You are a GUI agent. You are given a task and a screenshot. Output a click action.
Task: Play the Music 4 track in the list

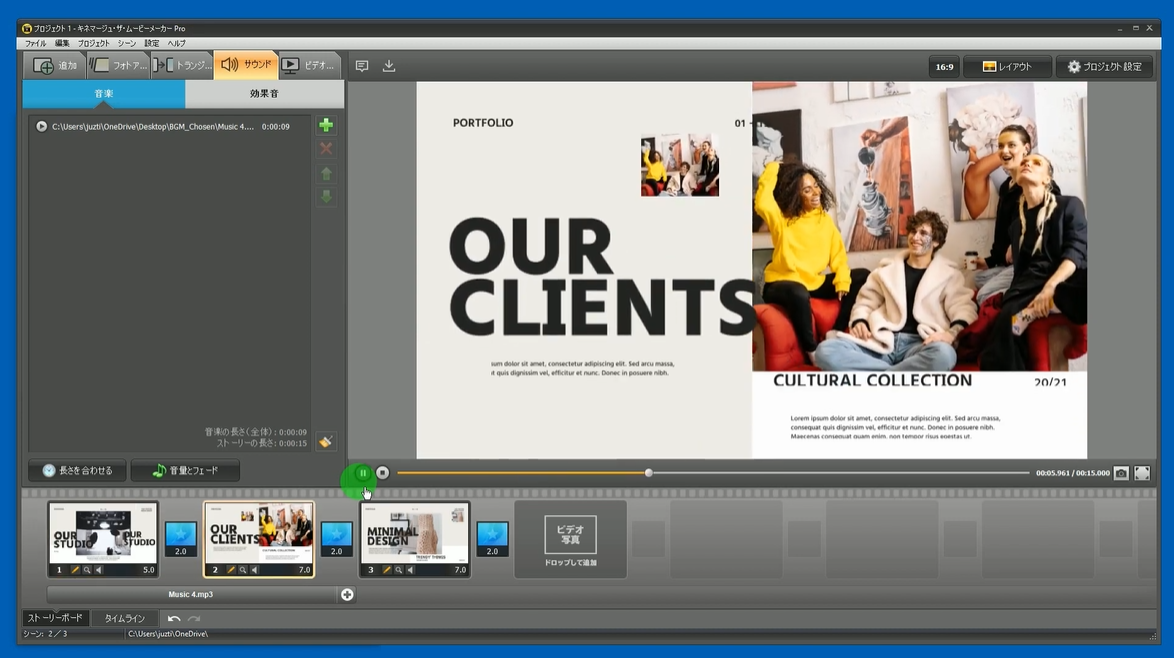pyautogui.click(x=41, y=126)
